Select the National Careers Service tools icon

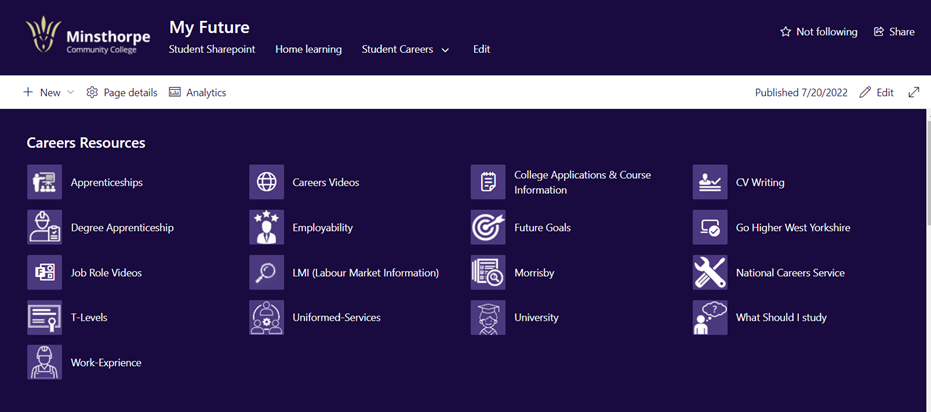710,272
